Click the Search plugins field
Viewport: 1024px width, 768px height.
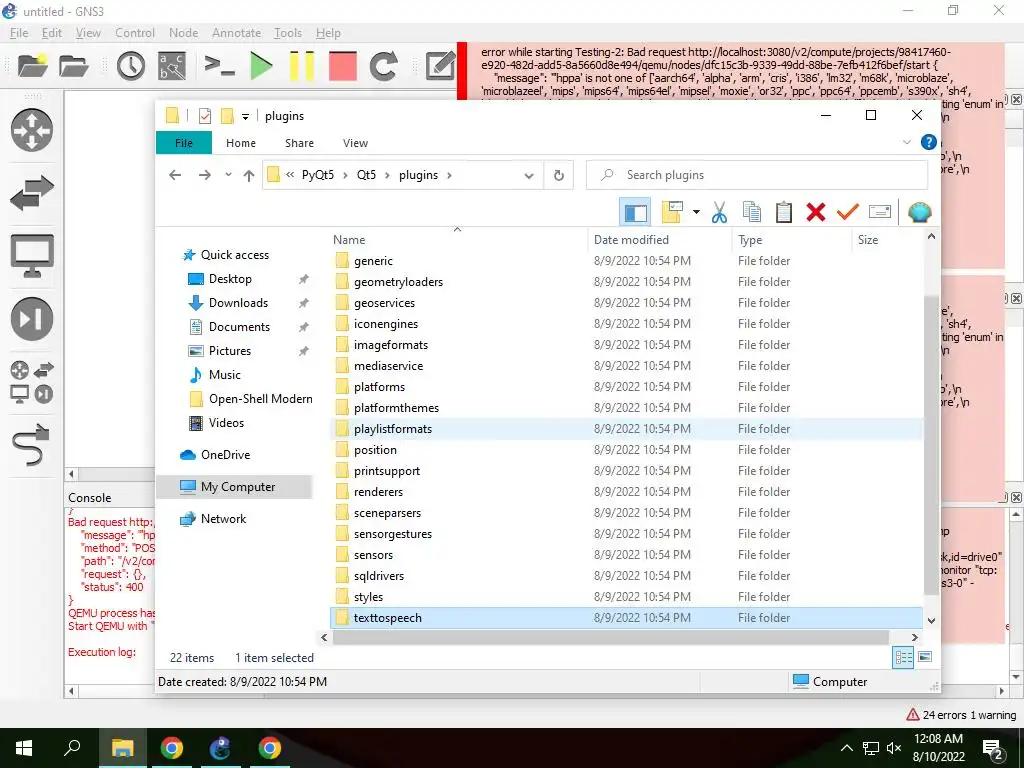click(x=757, y=175)
